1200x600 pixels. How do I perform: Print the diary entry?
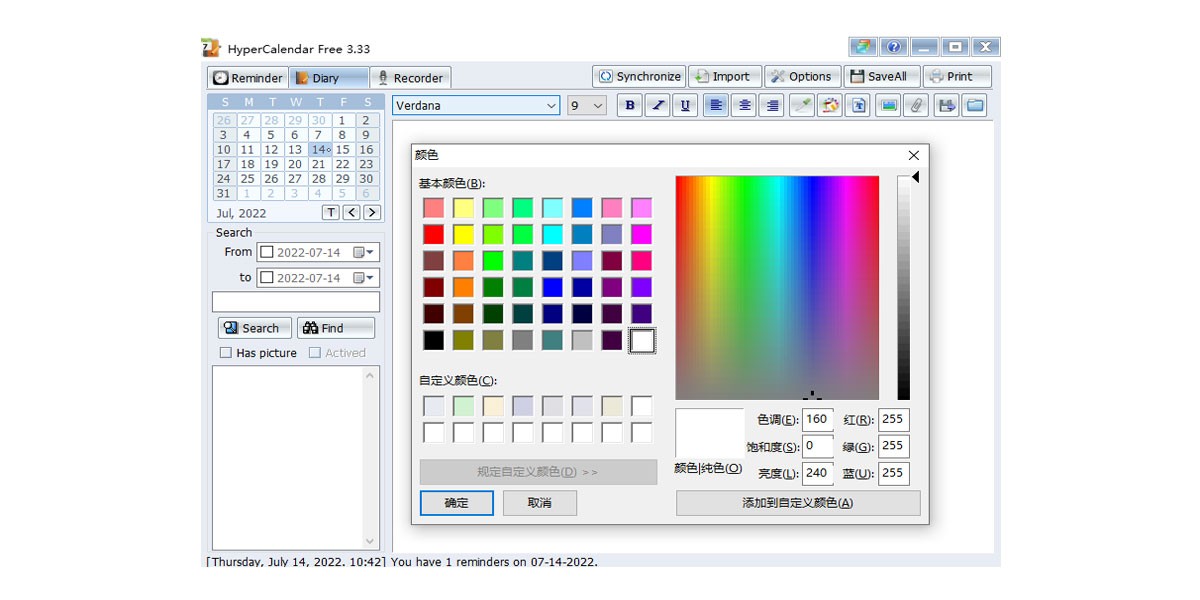coord(957,76)
